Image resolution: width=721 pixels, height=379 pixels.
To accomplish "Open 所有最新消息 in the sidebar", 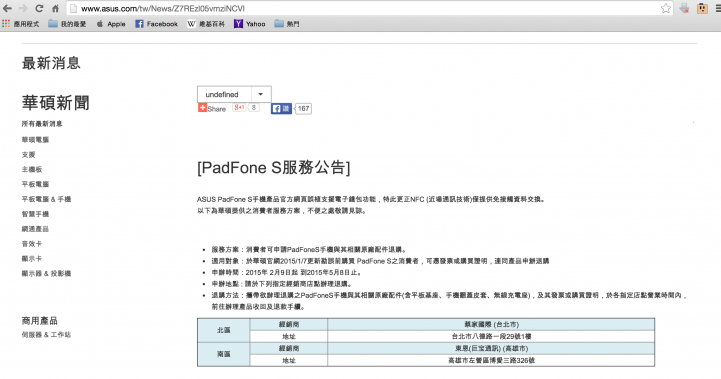I will coord(42,124).
